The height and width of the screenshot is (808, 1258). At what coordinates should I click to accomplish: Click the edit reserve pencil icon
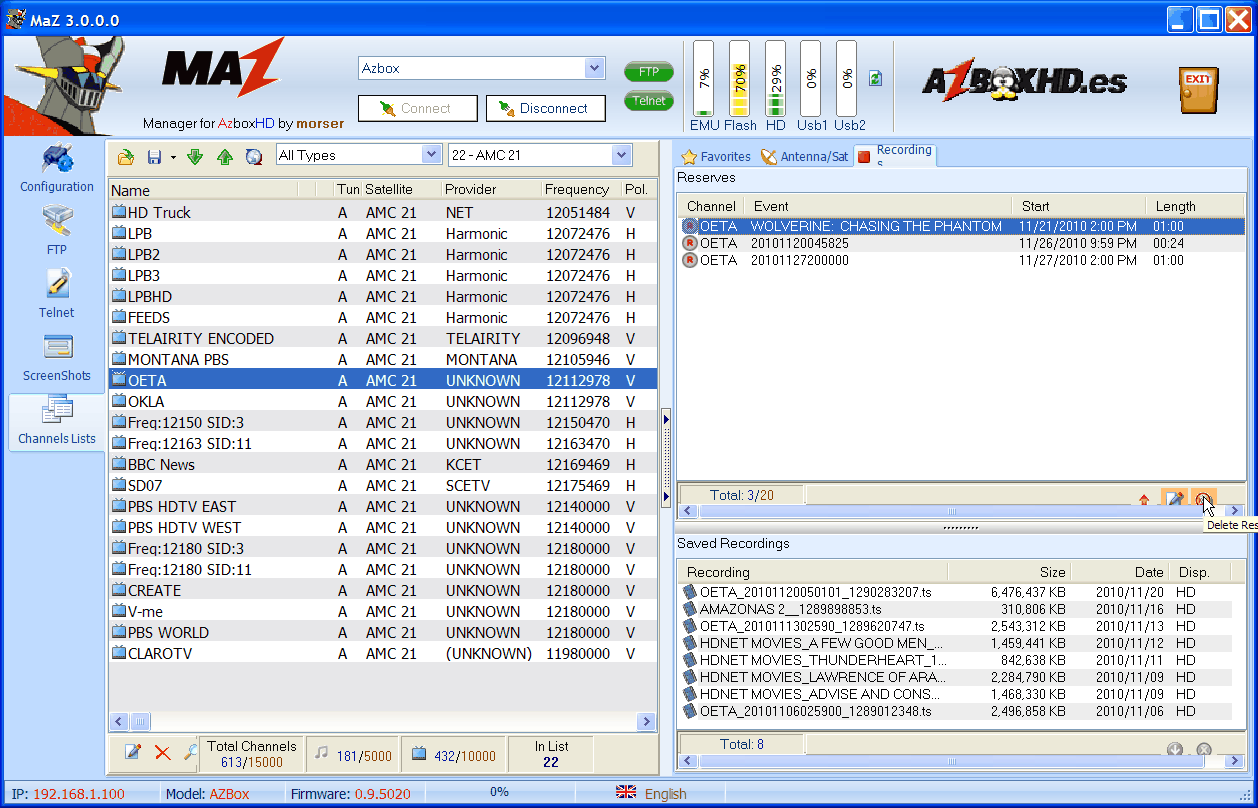pyautogui.click(x=1174, y=497)
